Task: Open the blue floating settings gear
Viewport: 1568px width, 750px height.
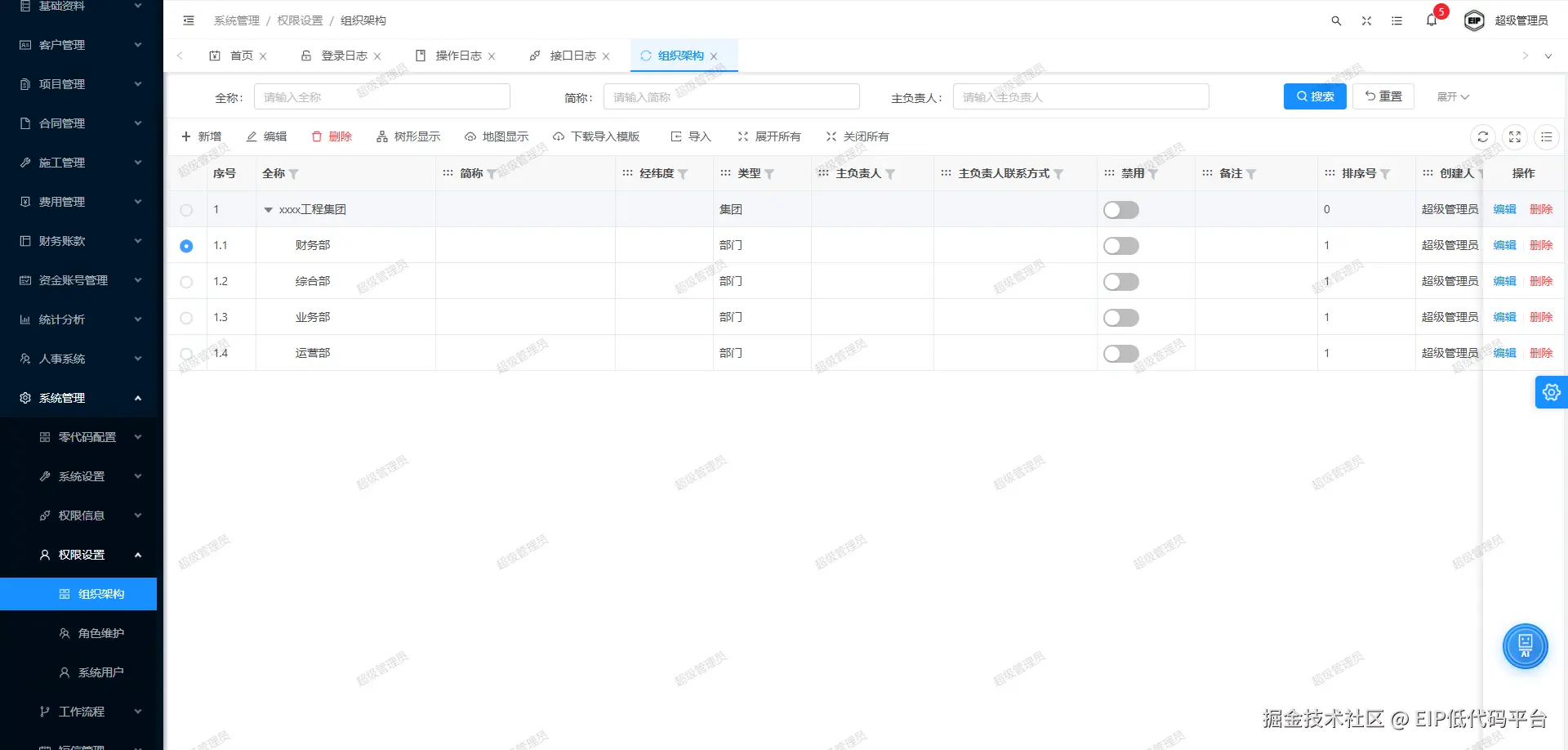Action: pyautogui.click(x=1552, y=392)
